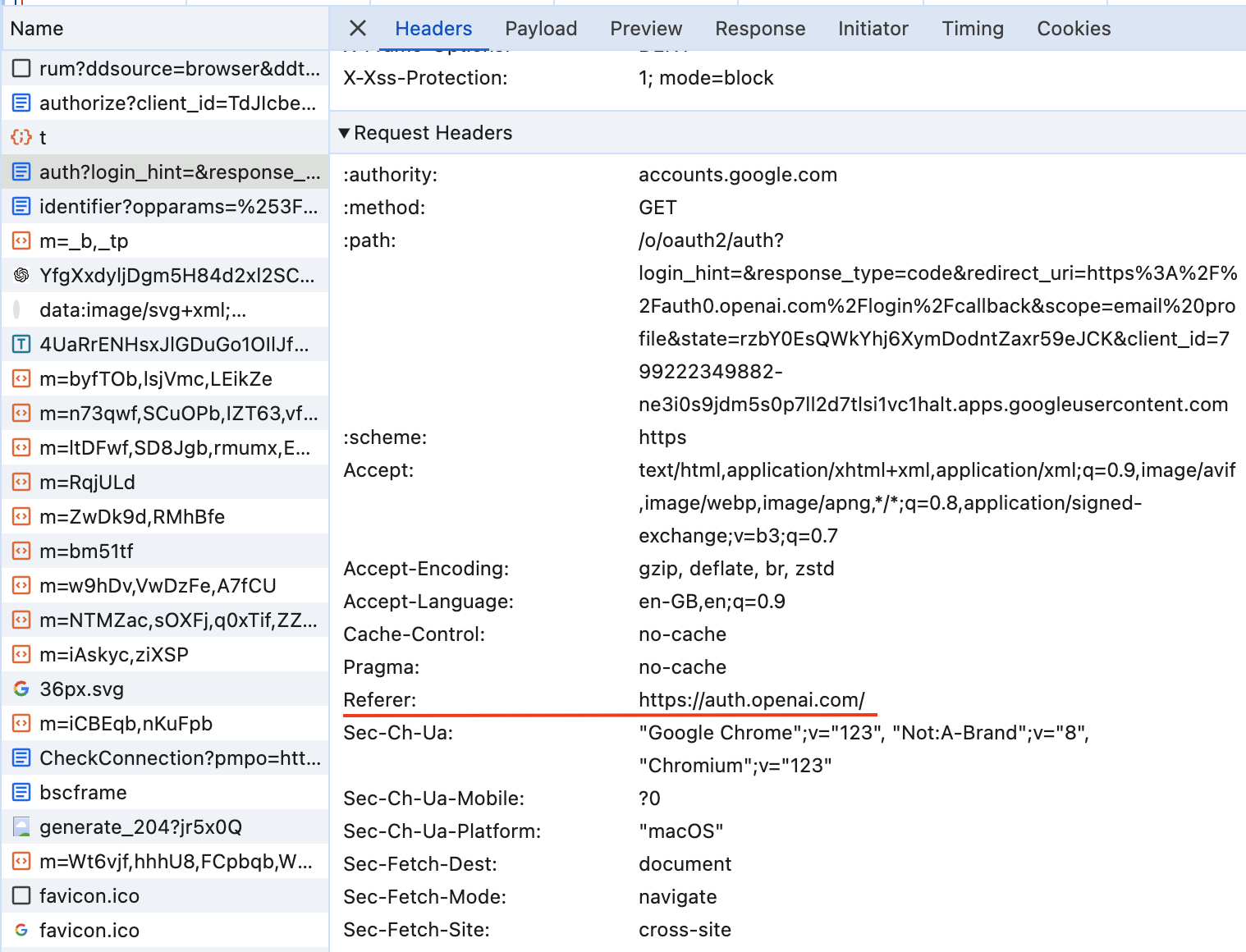Select the generate_204?jr5x0Q request
Image resolution: width=1246 pixels, height=952 pixels.
tap(165, 827)
